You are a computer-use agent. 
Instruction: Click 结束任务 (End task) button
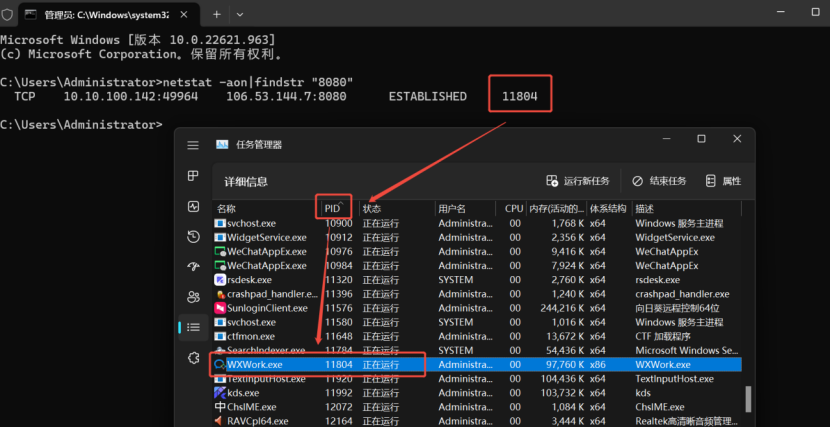point(659,181)
